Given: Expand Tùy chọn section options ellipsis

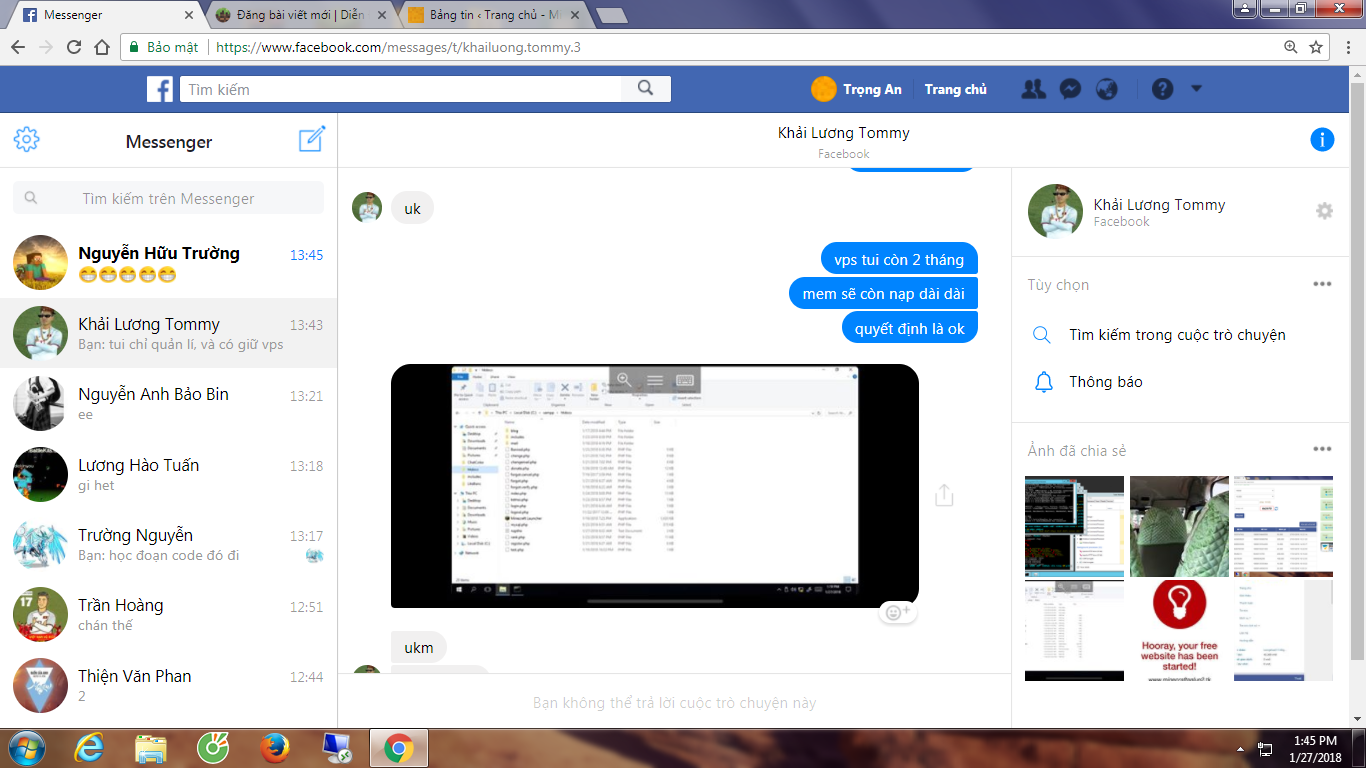Looking at the screenshot, I should [x=1322, y=284].
